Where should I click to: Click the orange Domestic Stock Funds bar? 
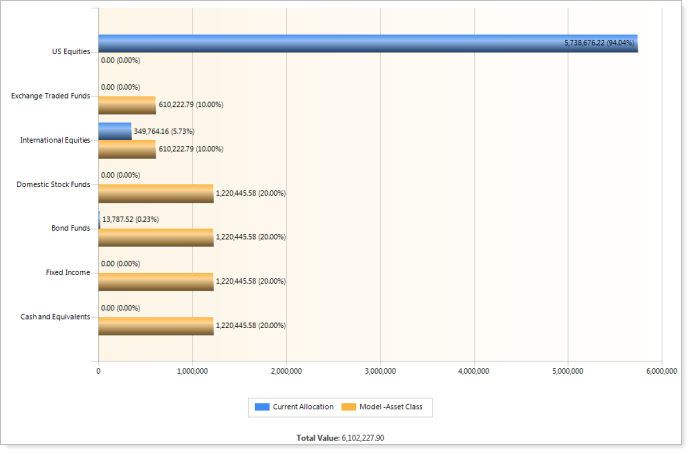click(156, 193)
